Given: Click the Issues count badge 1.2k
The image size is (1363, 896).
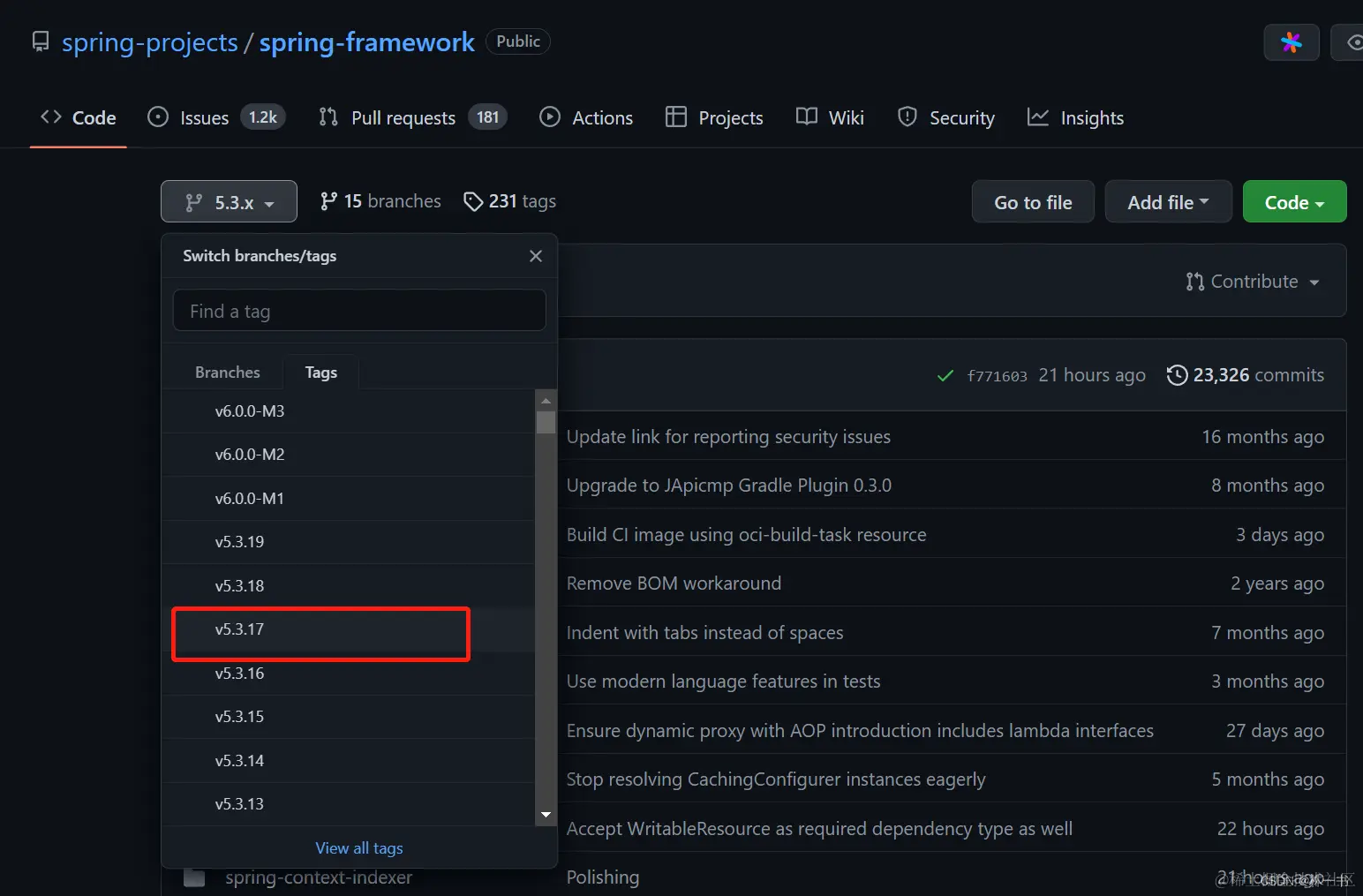Looking at the screenshot, I should 263,117.
